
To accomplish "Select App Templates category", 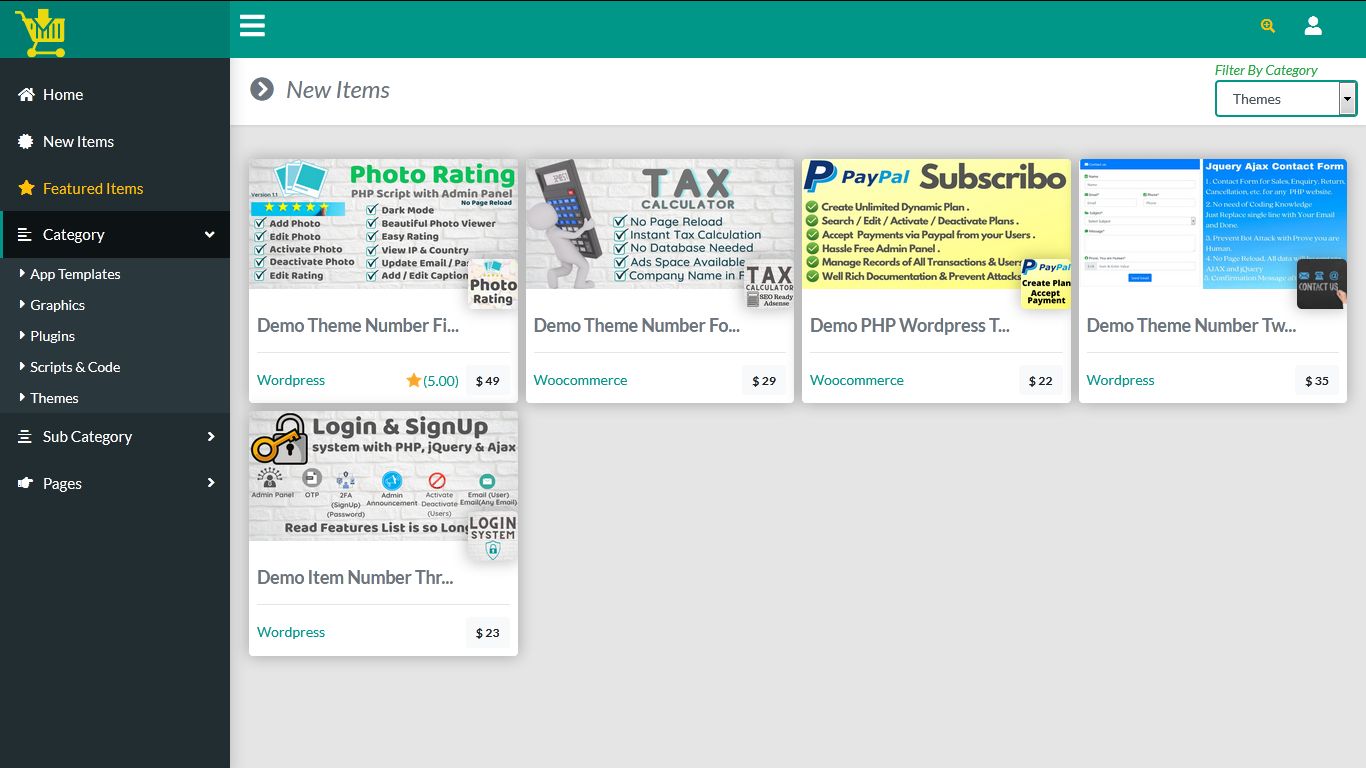I will [x=75, y=274].
